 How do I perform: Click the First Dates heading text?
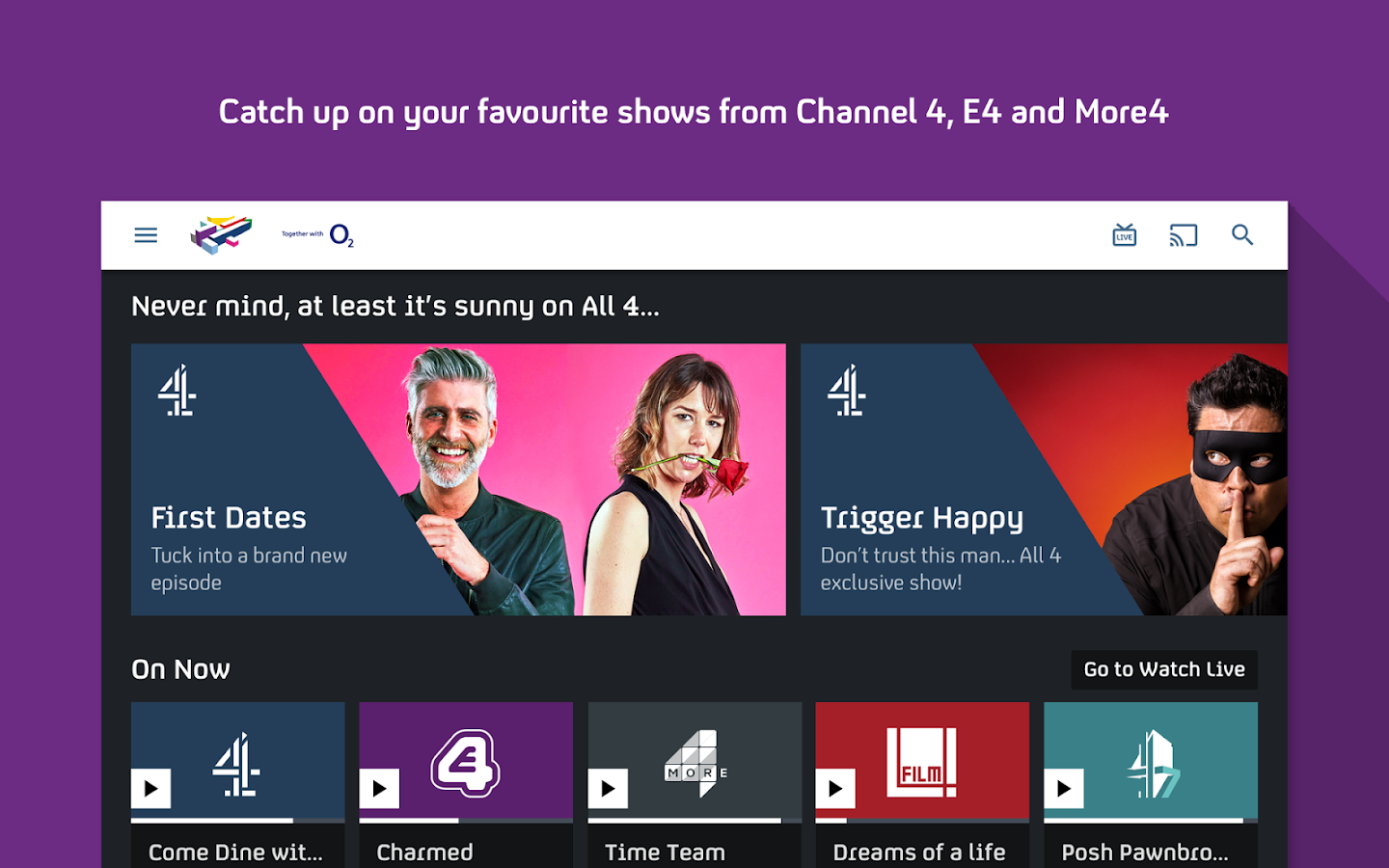[x=229, y=518]
